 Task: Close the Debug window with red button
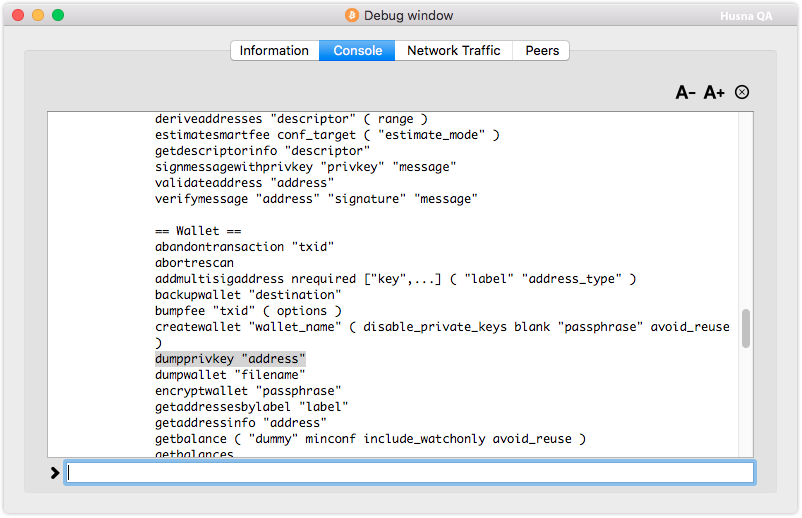tap(18, 15)
